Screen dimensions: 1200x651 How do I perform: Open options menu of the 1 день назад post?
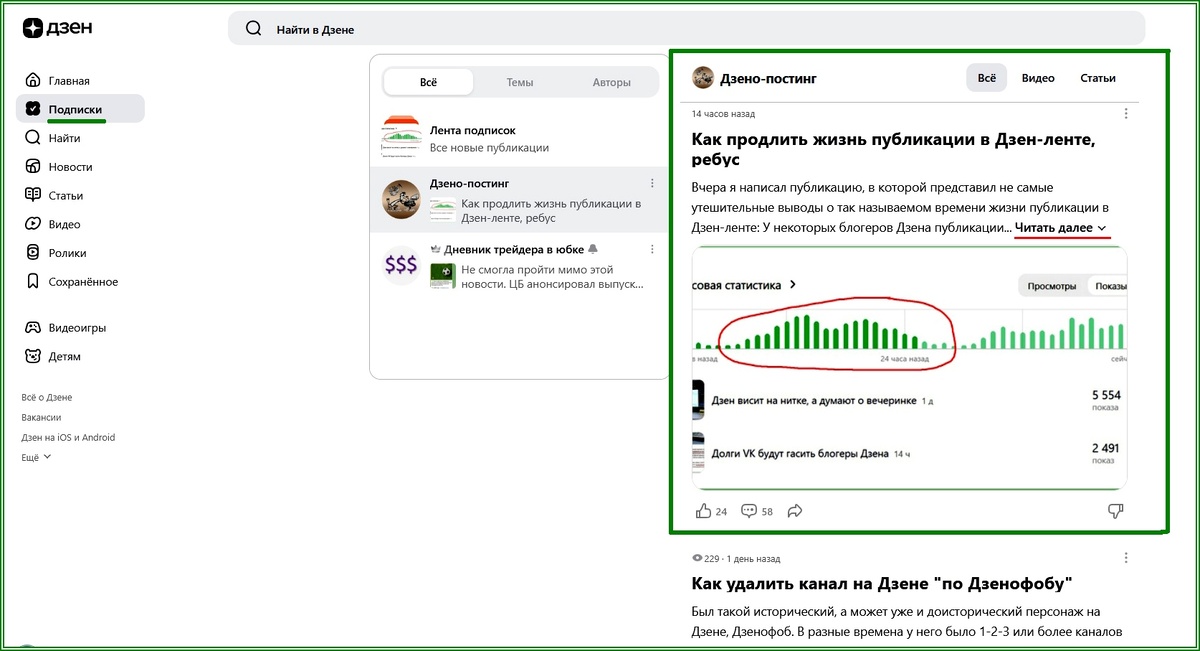(1127, 557)
